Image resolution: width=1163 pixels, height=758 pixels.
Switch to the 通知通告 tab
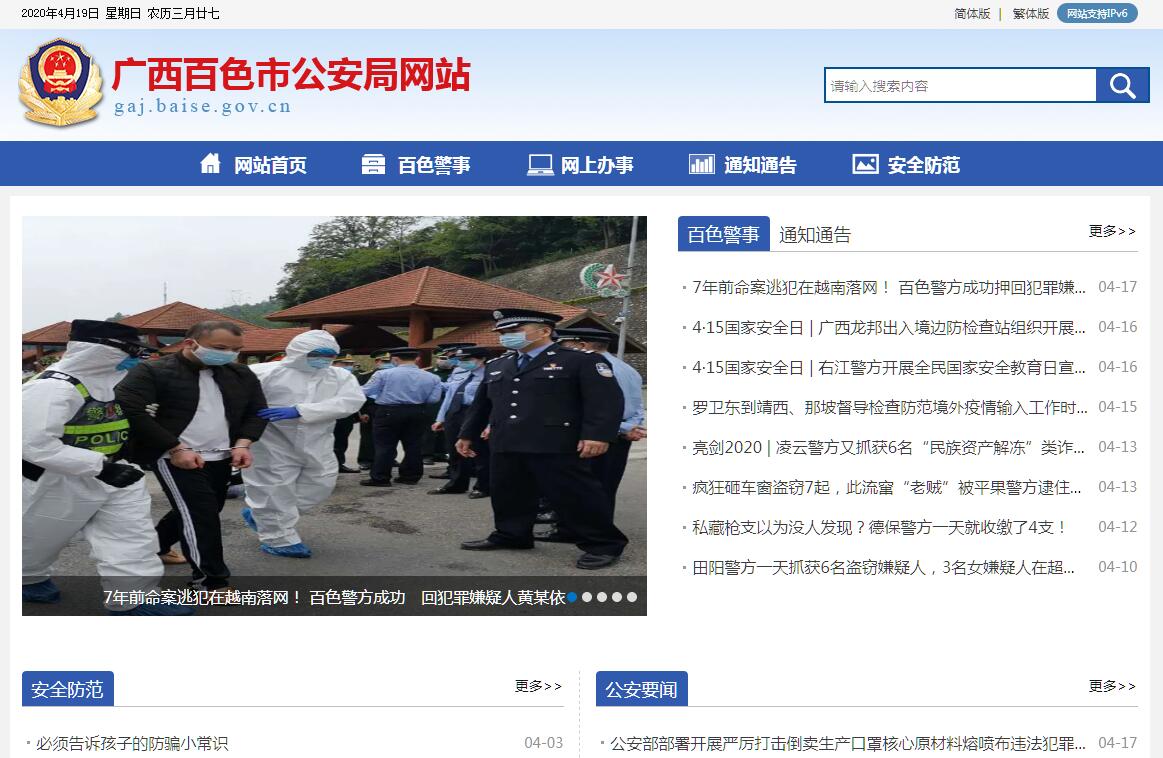[x=814, y=235]
